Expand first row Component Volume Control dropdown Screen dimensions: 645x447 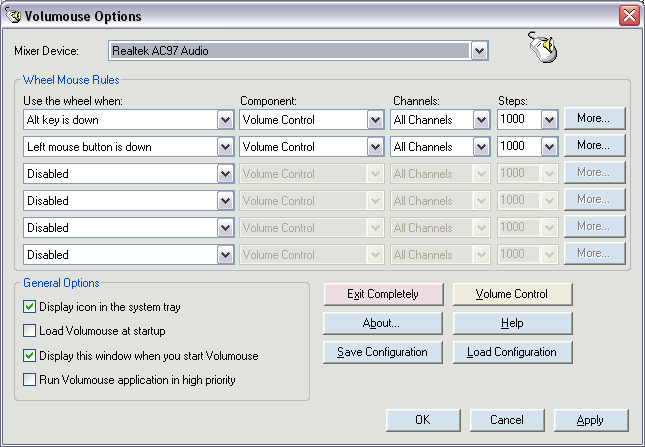pyautogui.click(x=375, y=120)
